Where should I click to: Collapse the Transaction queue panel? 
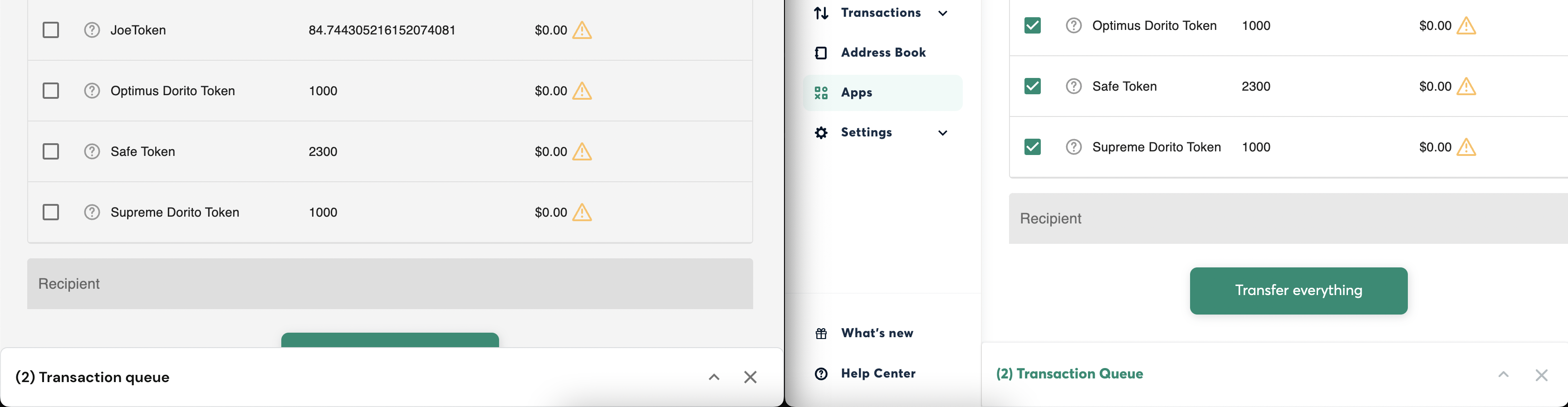713,377
